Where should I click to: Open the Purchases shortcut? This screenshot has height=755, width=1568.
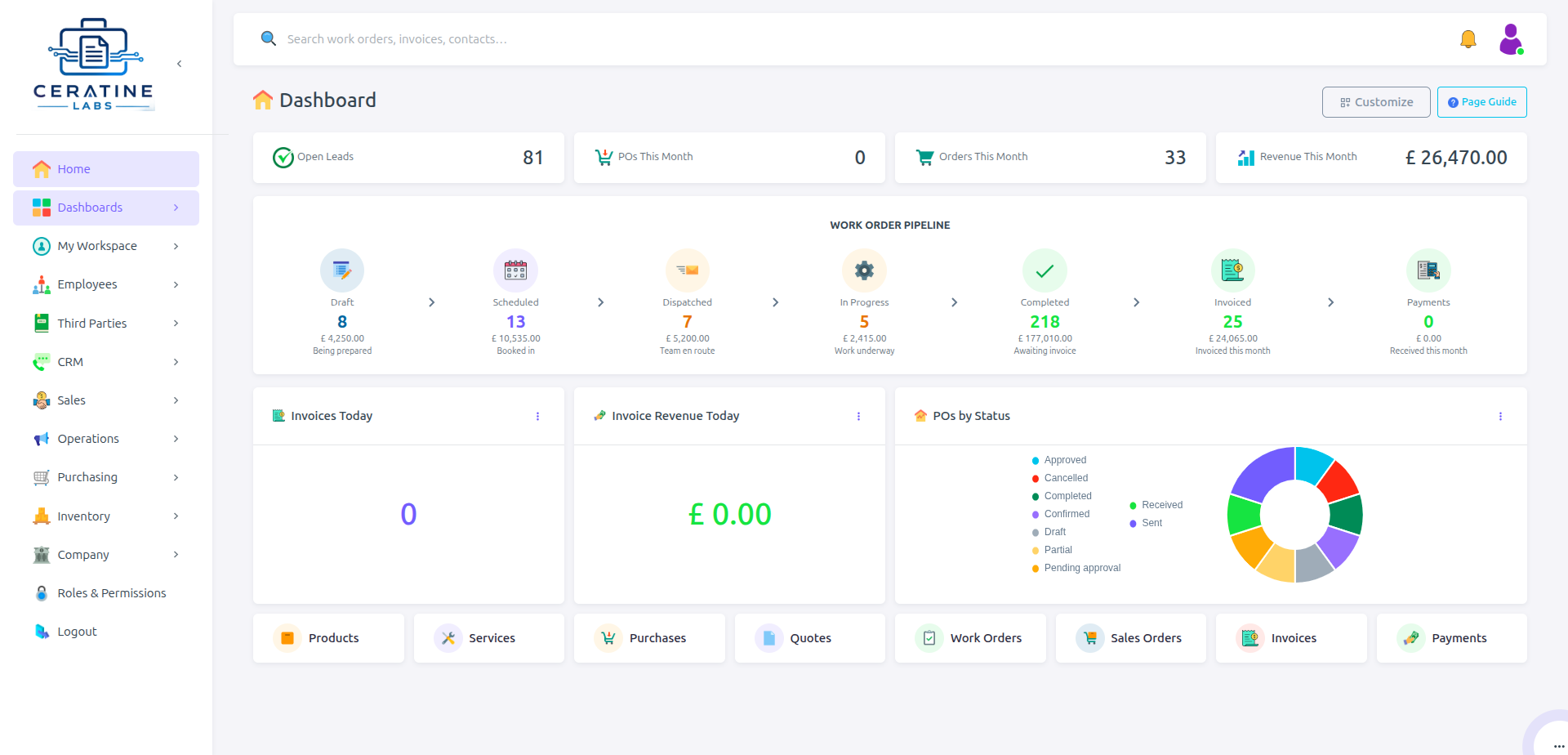(649, 638)
